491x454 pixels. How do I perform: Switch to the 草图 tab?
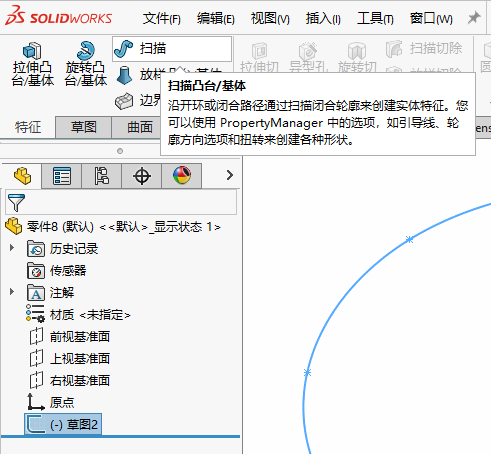[84, 127]
